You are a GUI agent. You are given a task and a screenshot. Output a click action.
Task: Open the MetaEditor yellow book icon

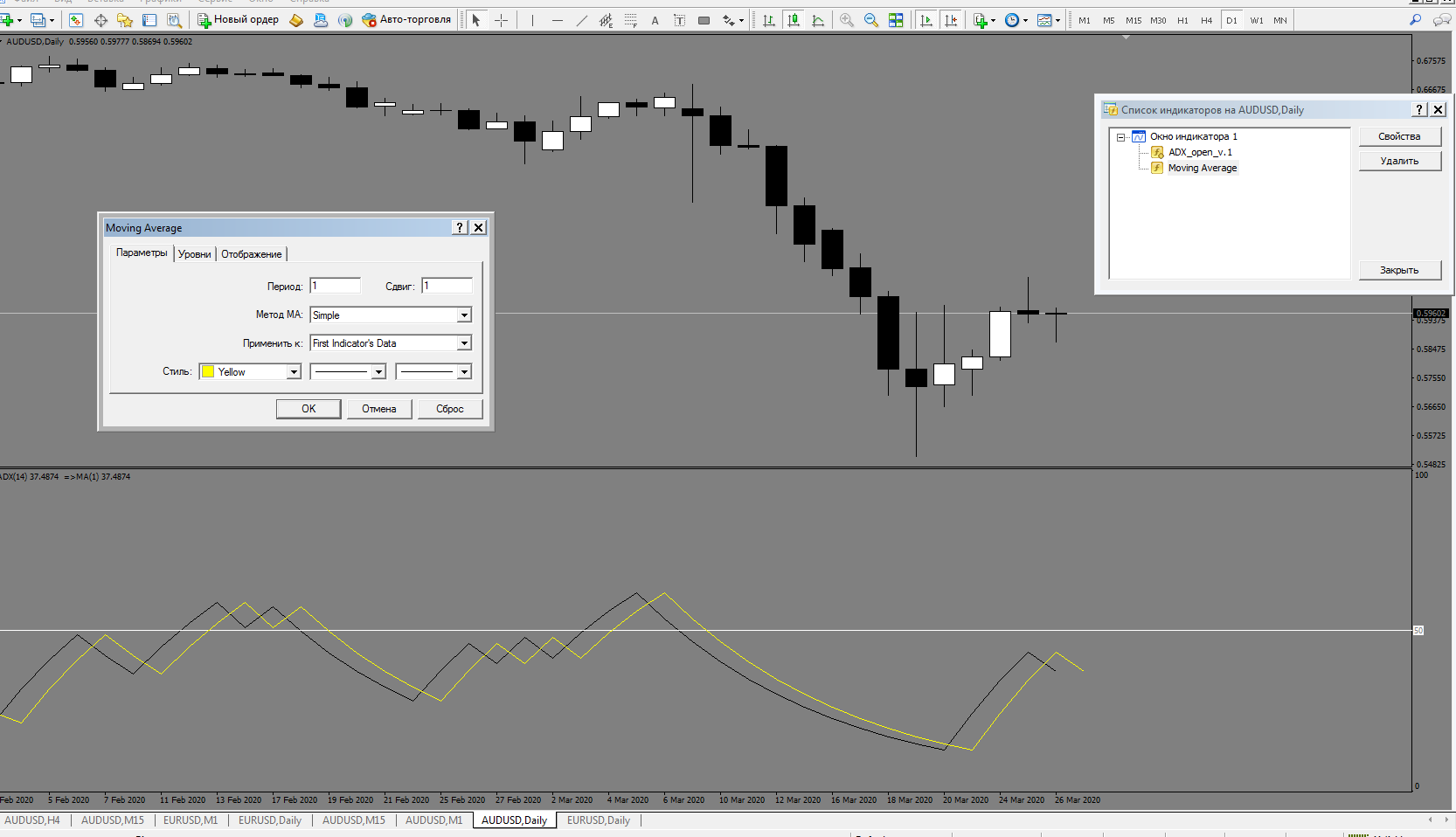pyautogui.click(x=296, y=20)
